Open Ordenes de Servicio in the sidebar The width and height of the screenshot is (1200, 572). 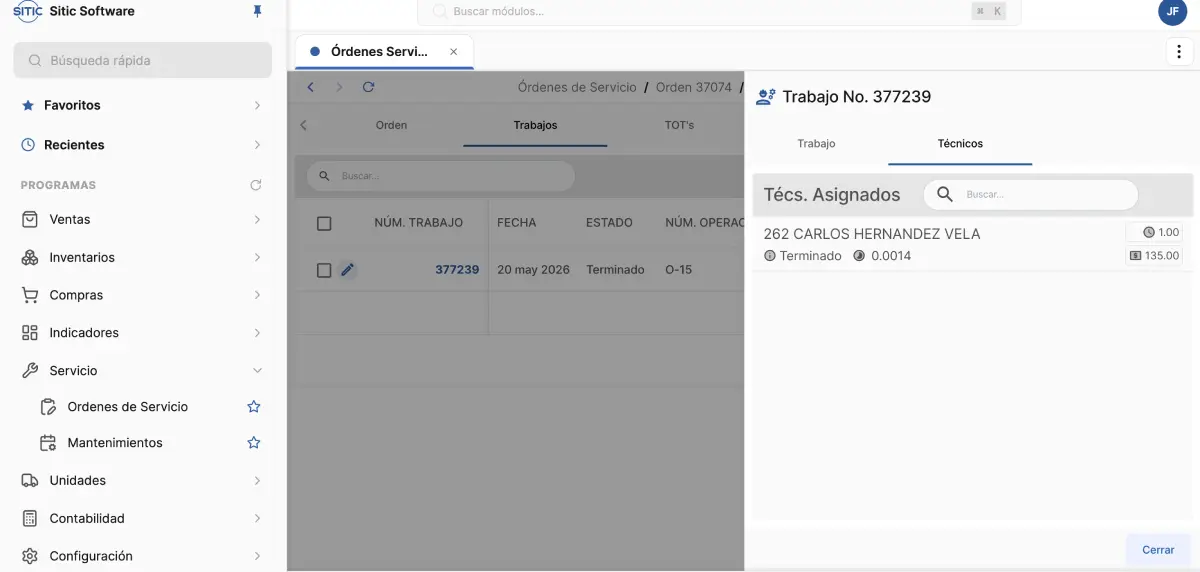128,407
